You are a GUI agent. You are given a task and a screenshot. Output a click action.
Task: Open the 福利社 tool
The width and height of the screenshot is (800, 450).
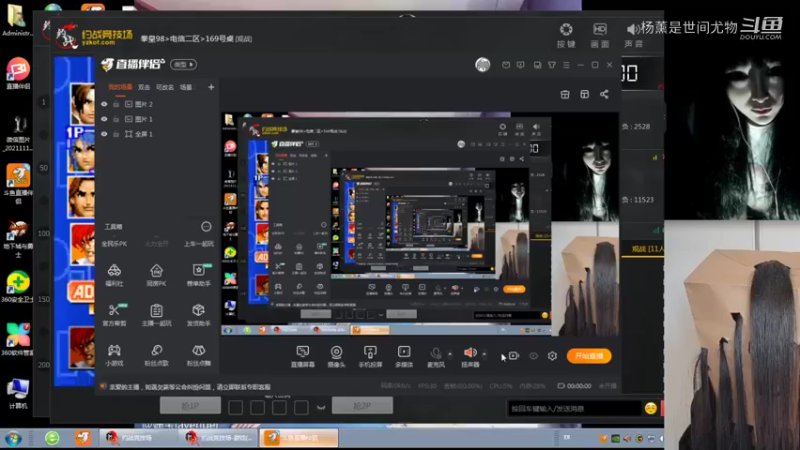coord(114,275)
